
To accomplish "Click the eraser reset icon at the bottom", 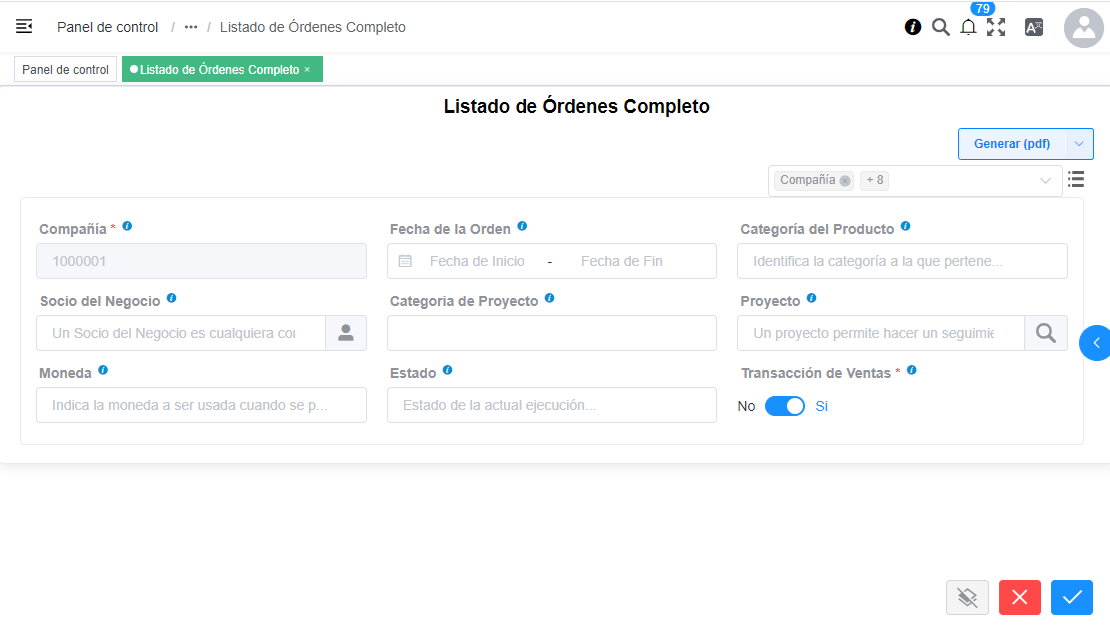I will [967, 597].
